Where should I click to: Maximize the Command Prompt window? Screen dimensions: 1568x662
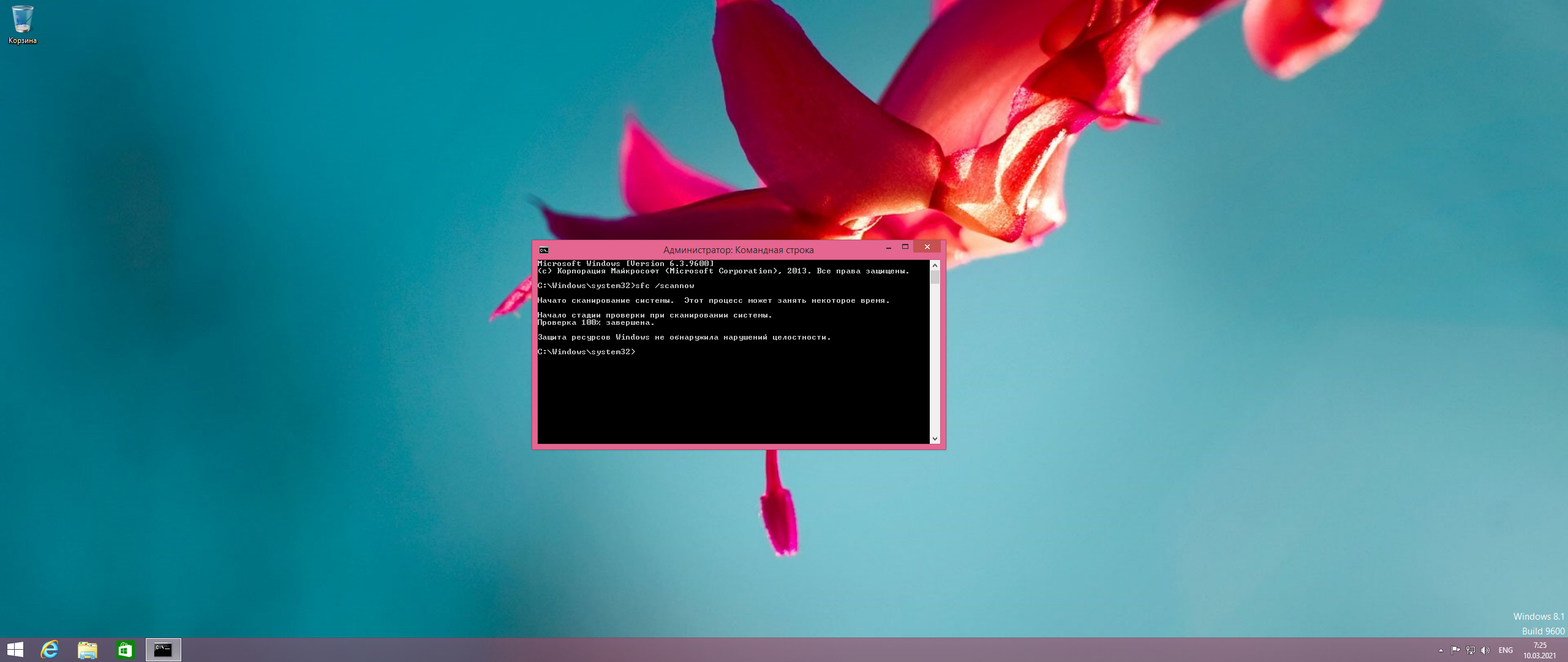pos(905,247)
